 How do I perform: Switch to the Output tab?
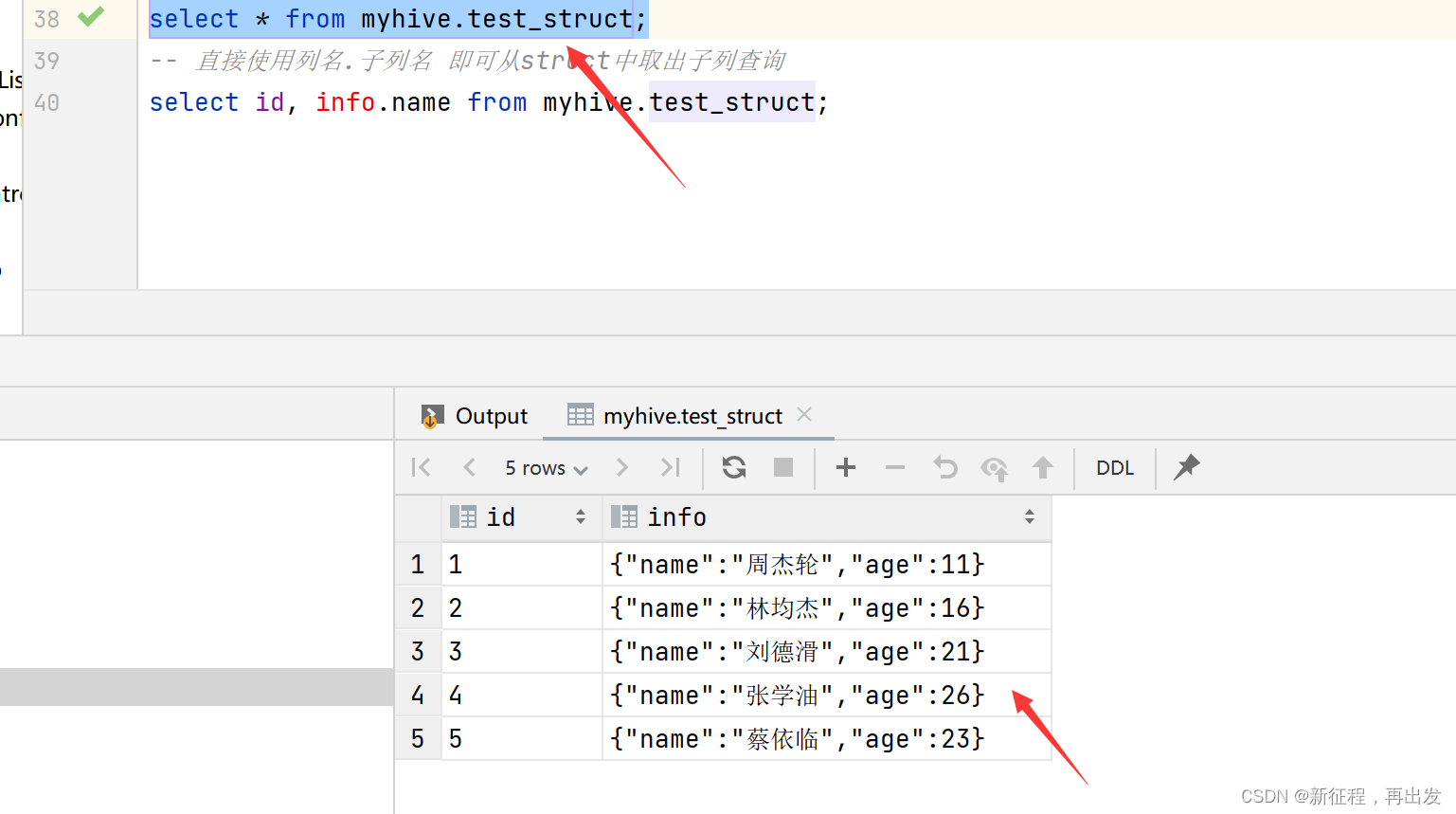click(474, 416)
